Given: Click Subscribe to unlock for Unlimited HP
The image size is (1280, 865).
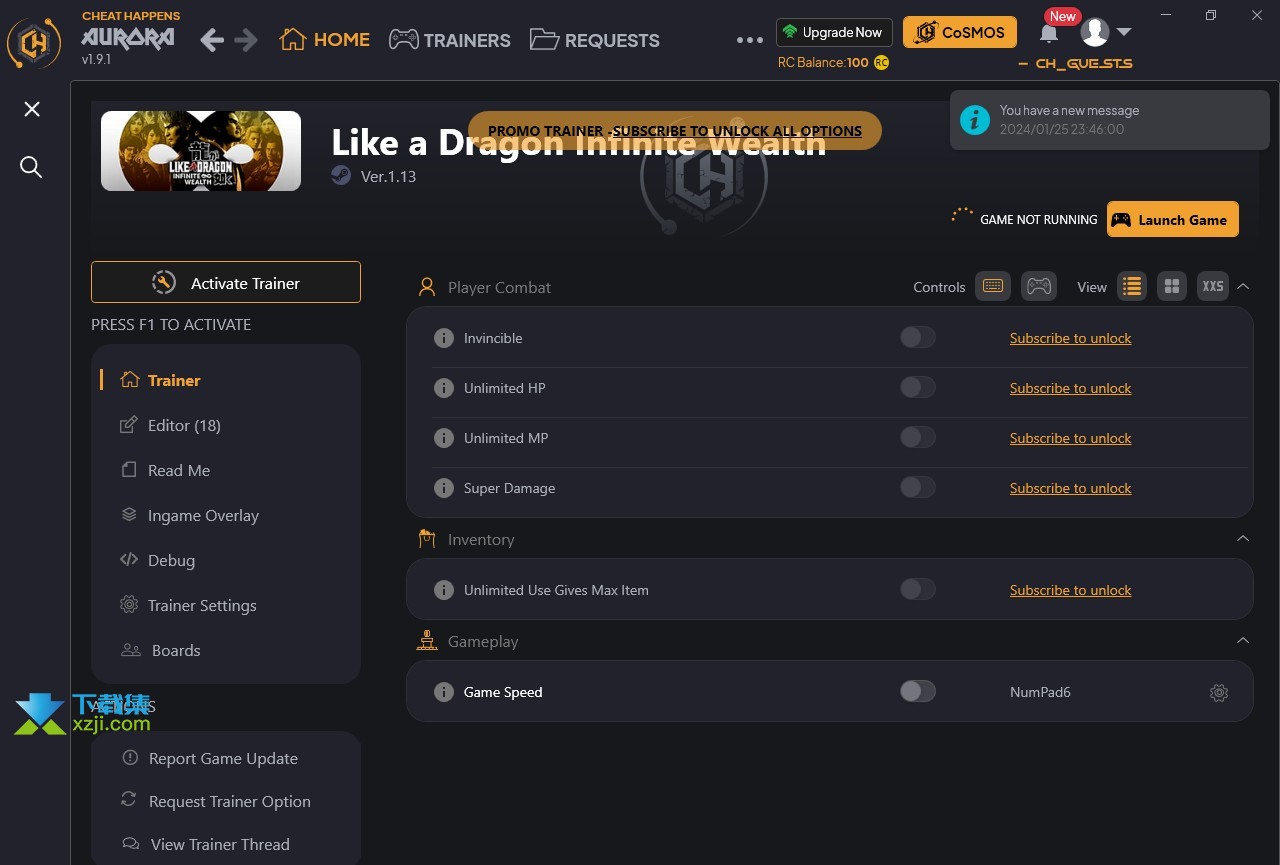Looking at the screenshot, I should 1070,388.
